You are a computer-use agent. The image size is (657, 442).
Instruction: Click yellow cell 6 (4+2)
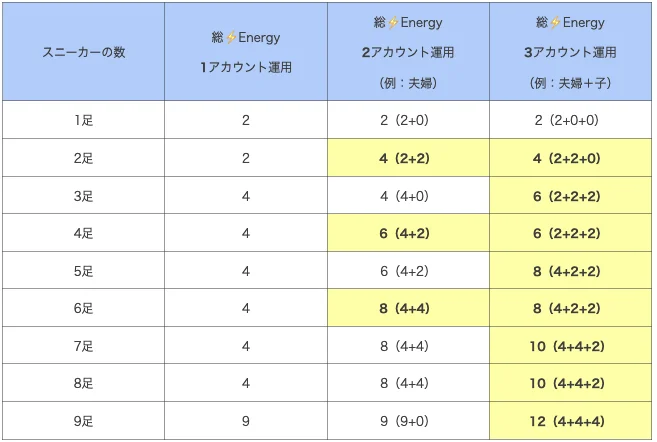[x=408, y=233]
